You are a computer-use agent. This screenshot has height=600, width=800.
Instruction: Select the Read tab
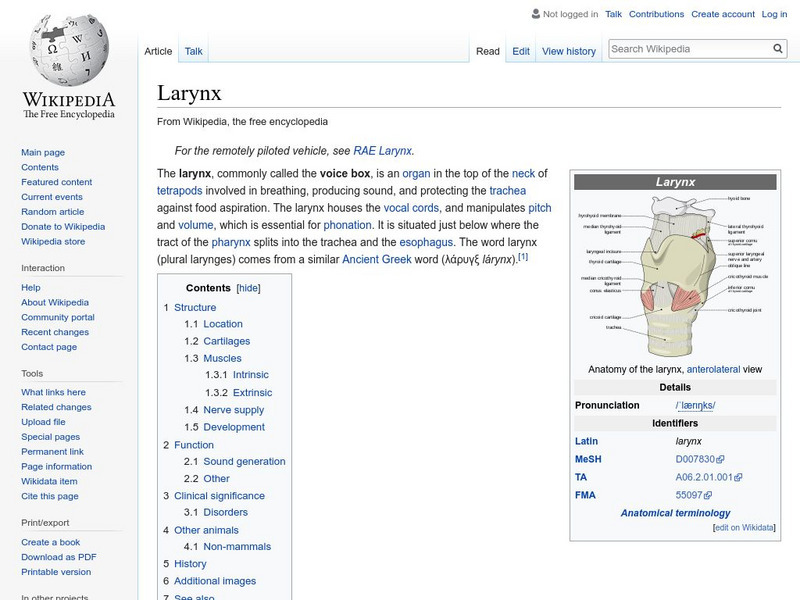click(488, 51)
